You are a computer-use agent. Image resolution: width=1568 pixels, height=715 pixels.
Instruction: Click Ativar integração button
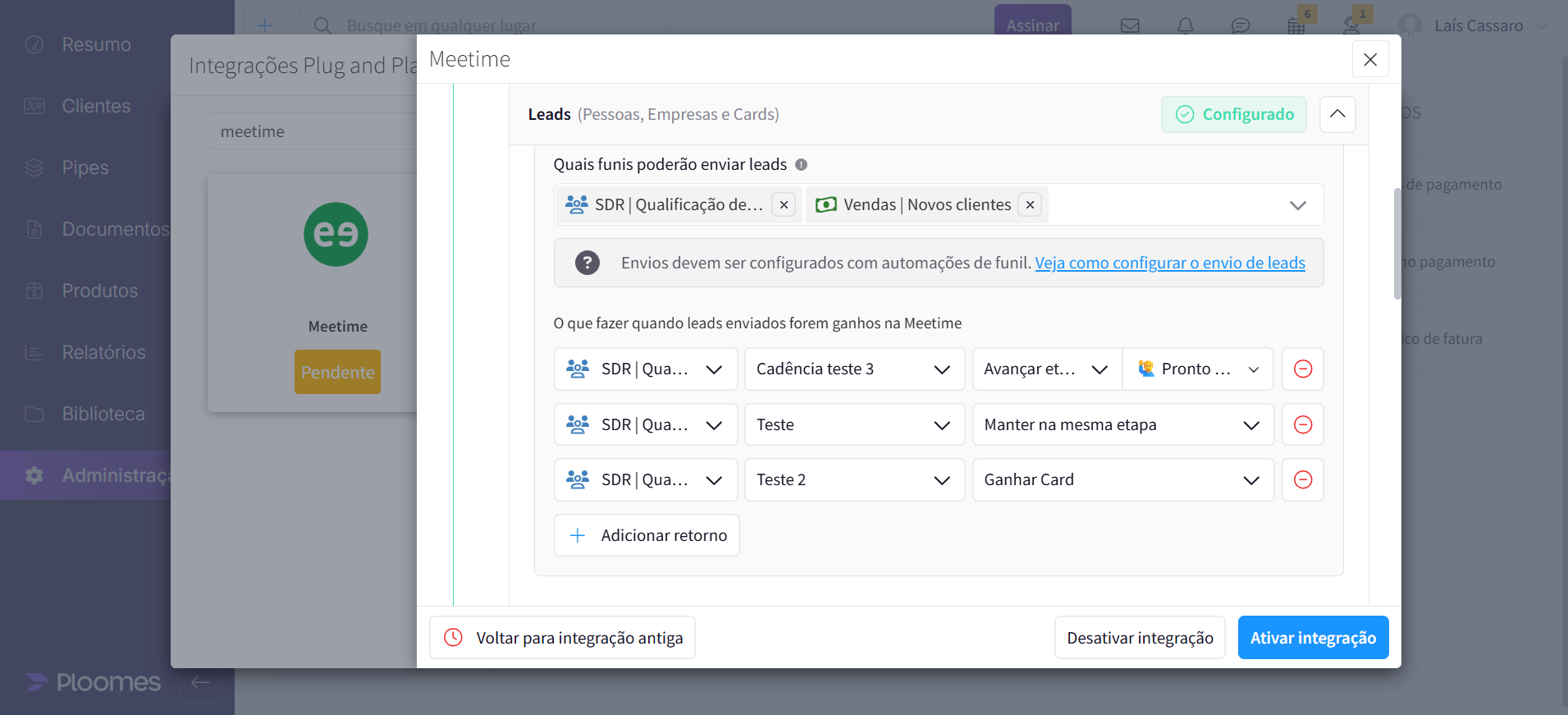click(1312, 638)
